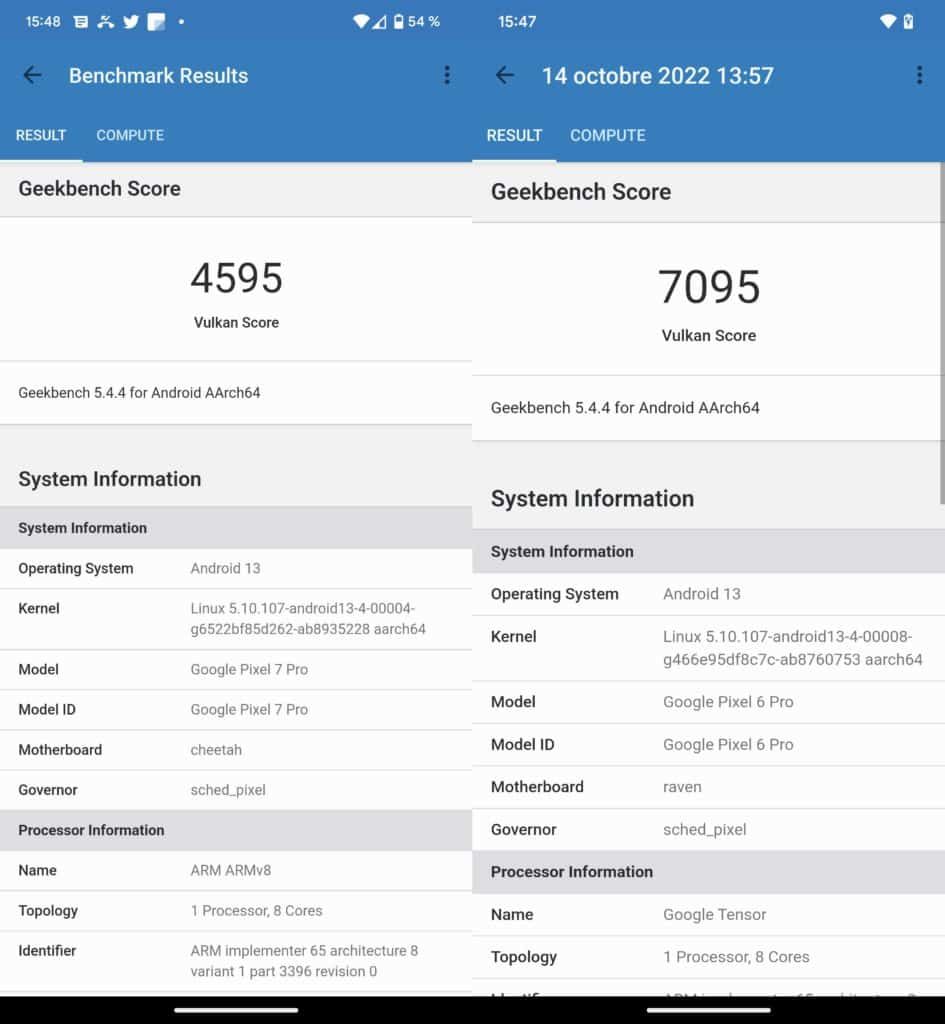
Task: Tap "sched_pixel" governor value below cheetah
Action: (x=228, y=790)
